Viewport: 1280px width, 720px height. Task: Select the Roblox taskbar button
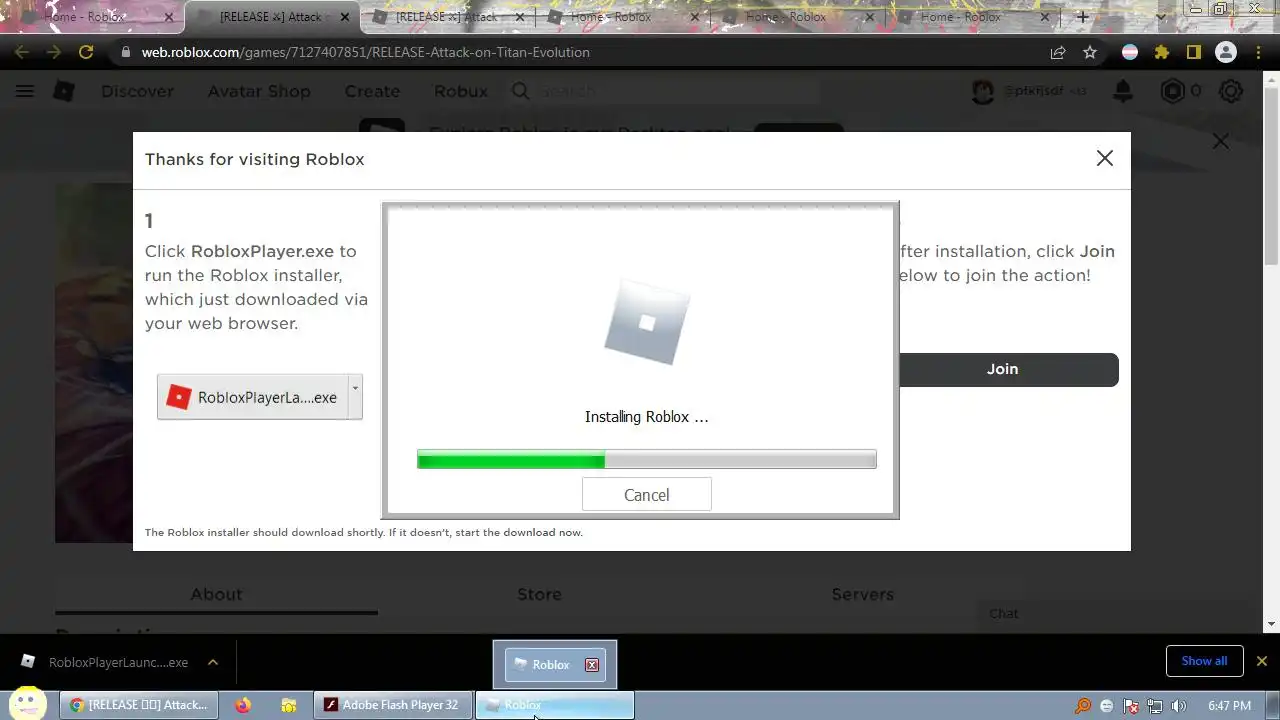click(x=554, y=705)
